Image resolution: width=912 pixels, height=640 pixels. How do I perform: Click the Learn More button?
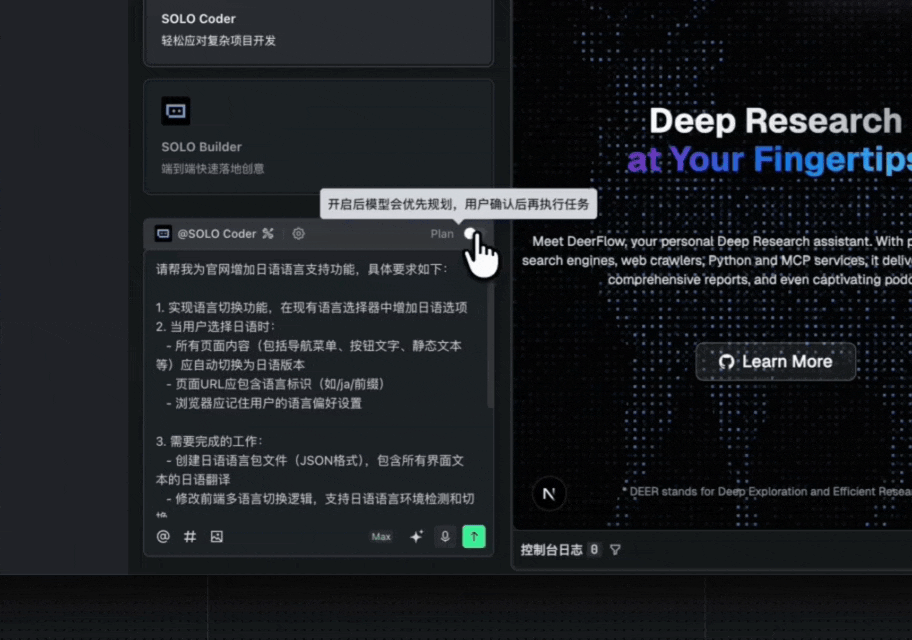(775, 362)
